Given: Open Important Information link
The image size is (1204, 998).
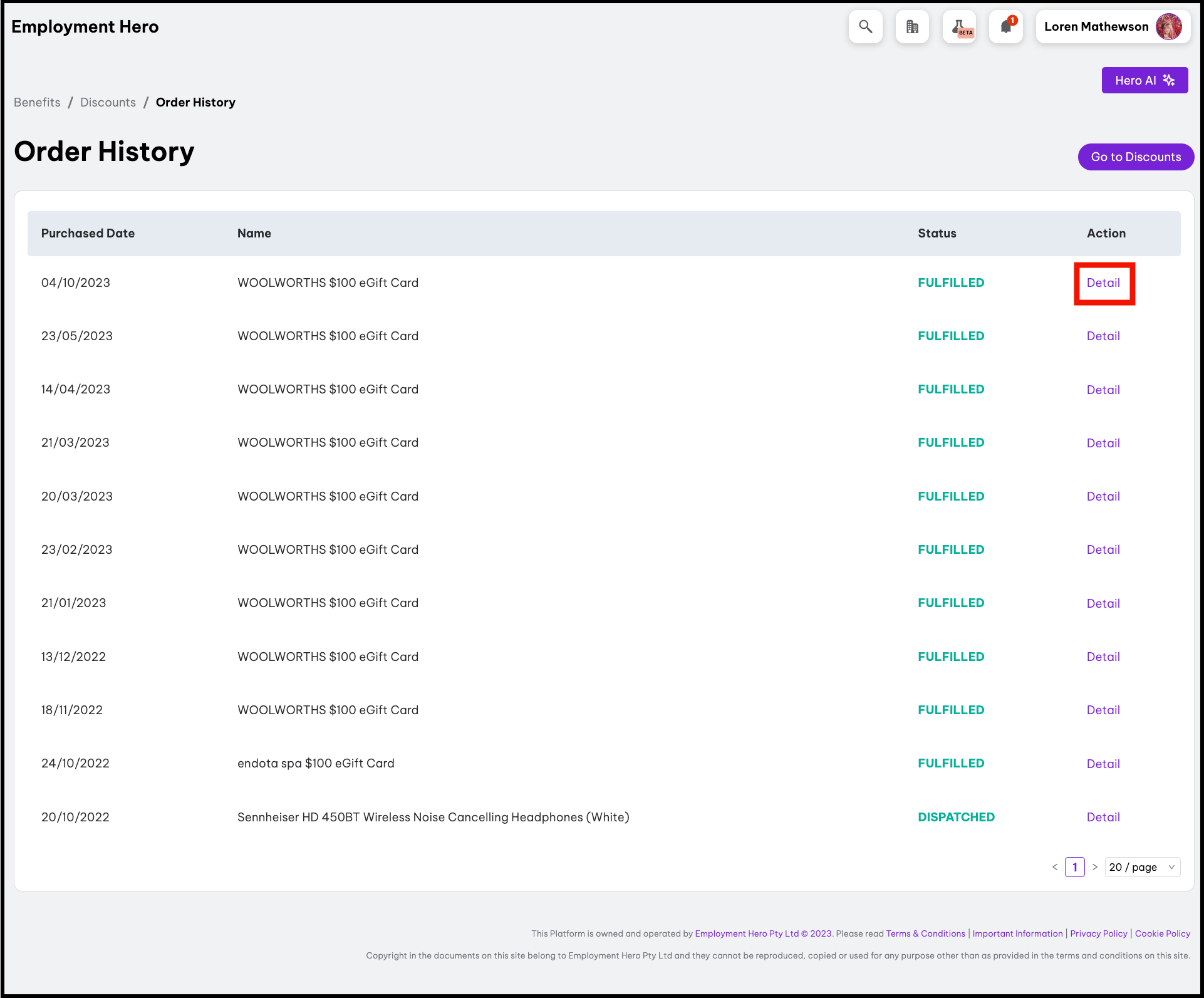Looking at the screenshot, I should click(x=1017, y=933).
